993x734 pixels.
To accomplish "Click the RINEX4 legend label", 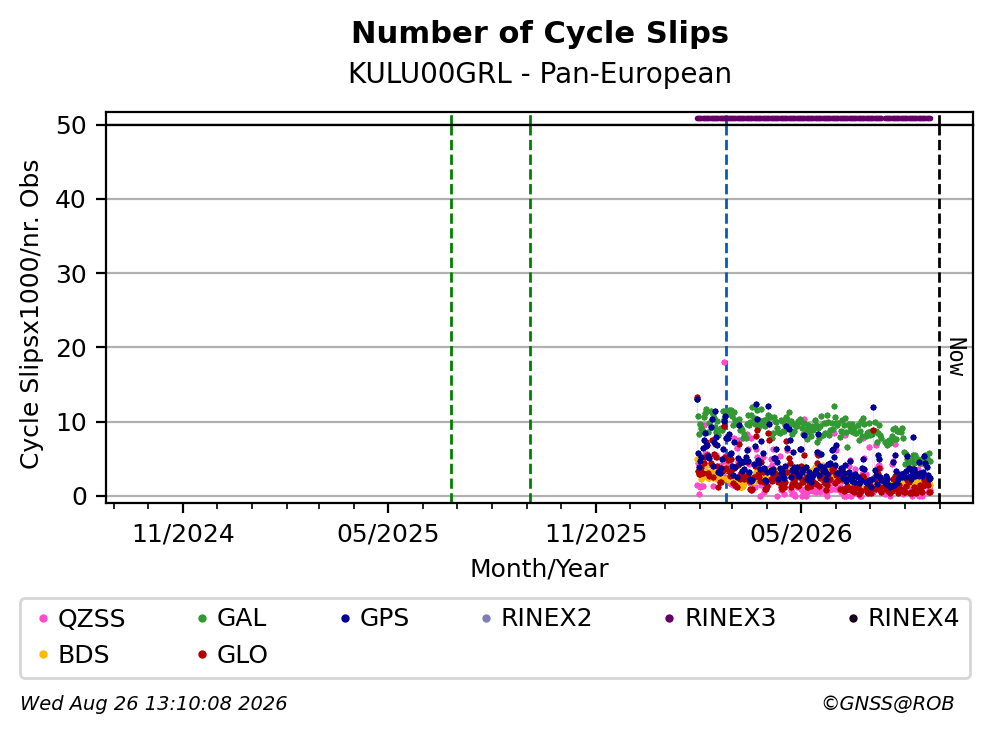I will pyautogui.click(x=913, y=618).
